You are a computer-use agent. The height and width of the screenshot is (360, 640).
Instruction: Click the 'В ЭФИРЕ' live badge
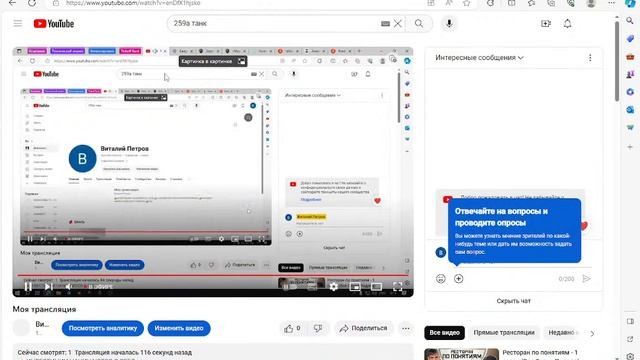point(98,287)
